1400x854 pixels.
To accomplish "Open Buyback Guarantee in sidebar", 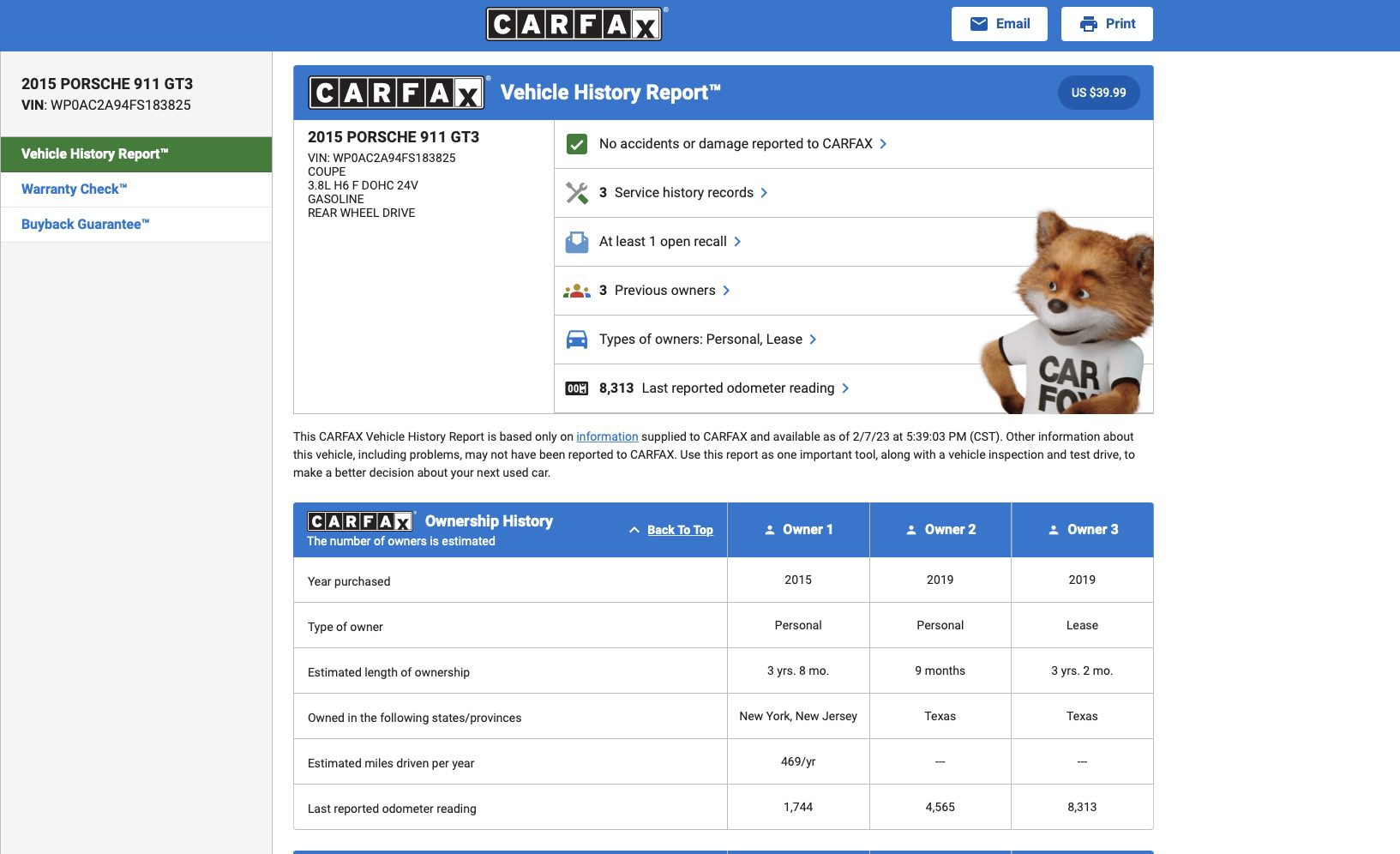I will [x=136, y=225].
